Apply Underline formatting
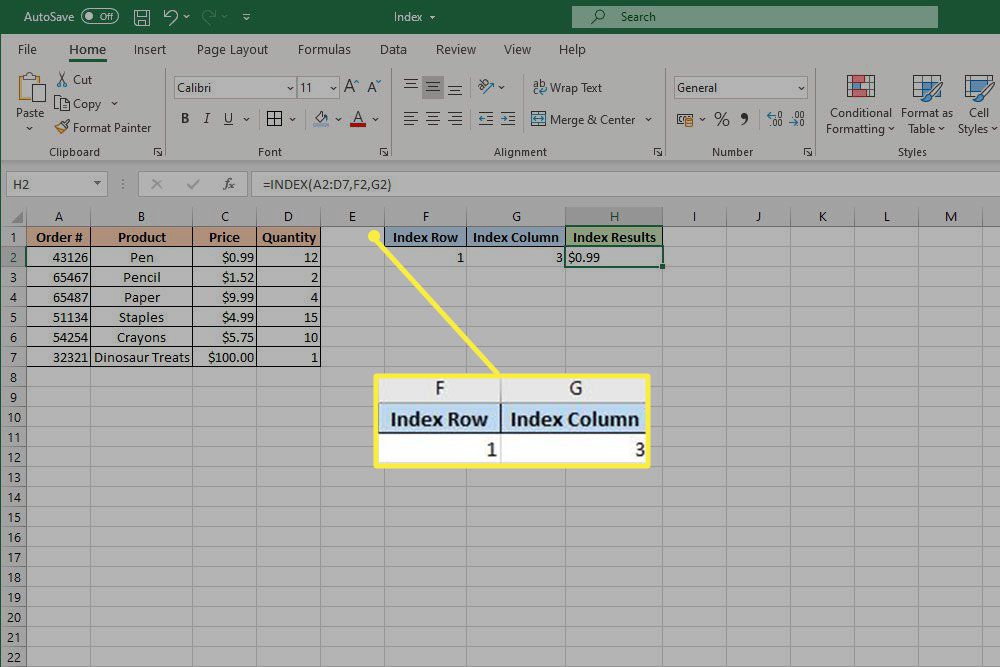Screen dimensions: 1000x667 tap(228, 119)
